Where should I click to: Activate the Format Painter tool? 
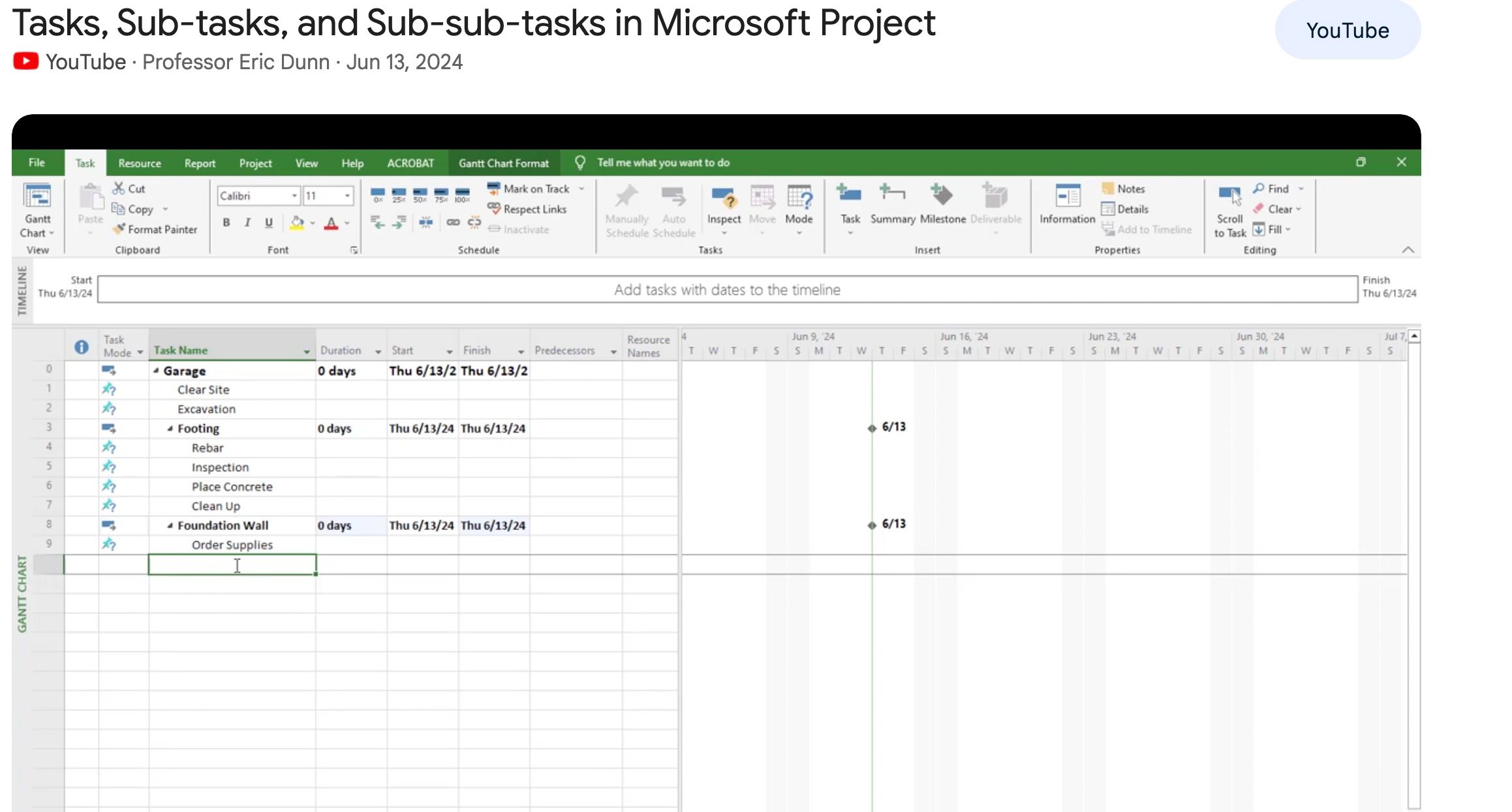click(x=154, y=229)
